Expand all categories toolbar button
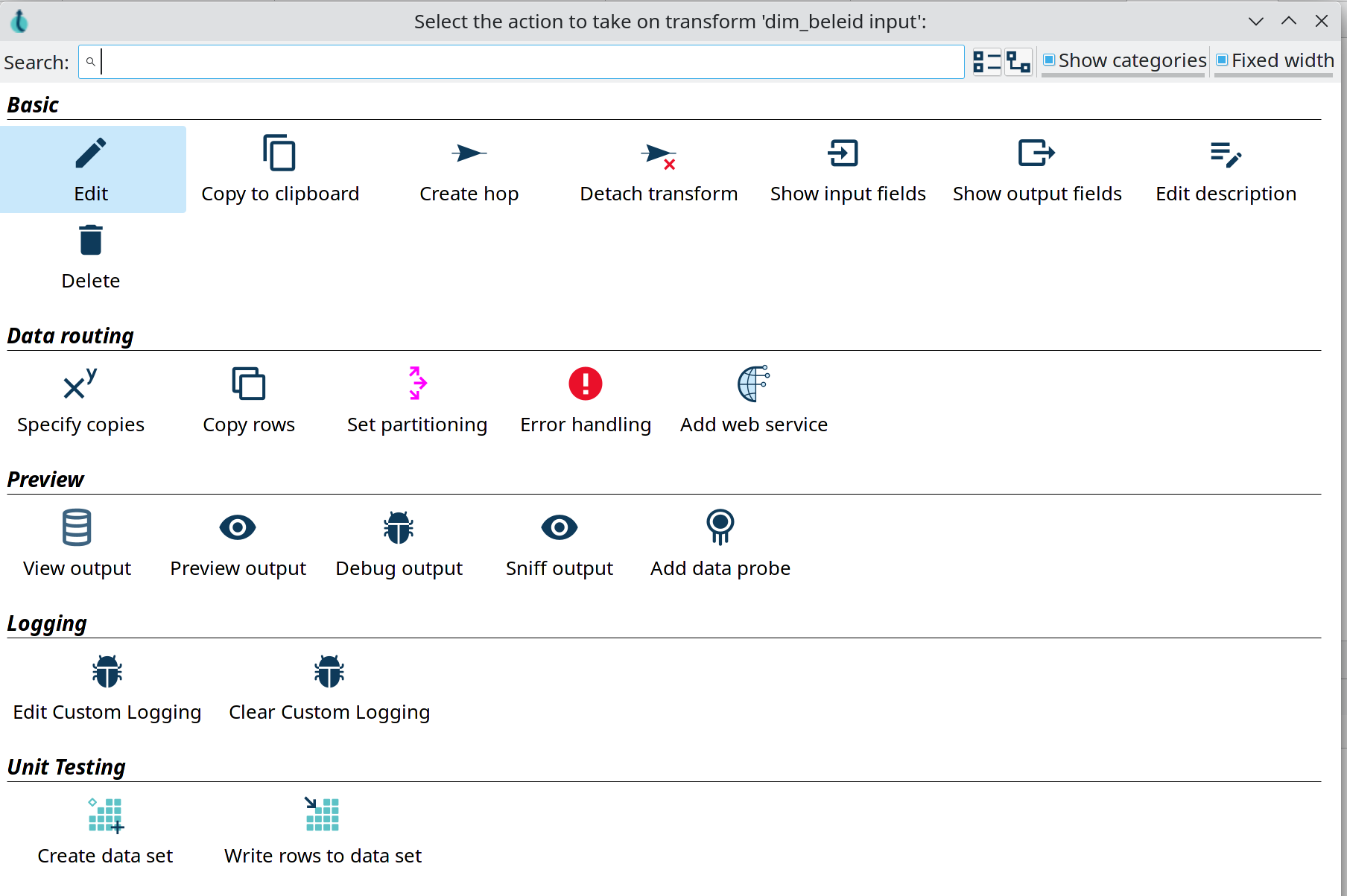Image resolution: width=1347 pixels, height=896 pixels. (1018, 62)
